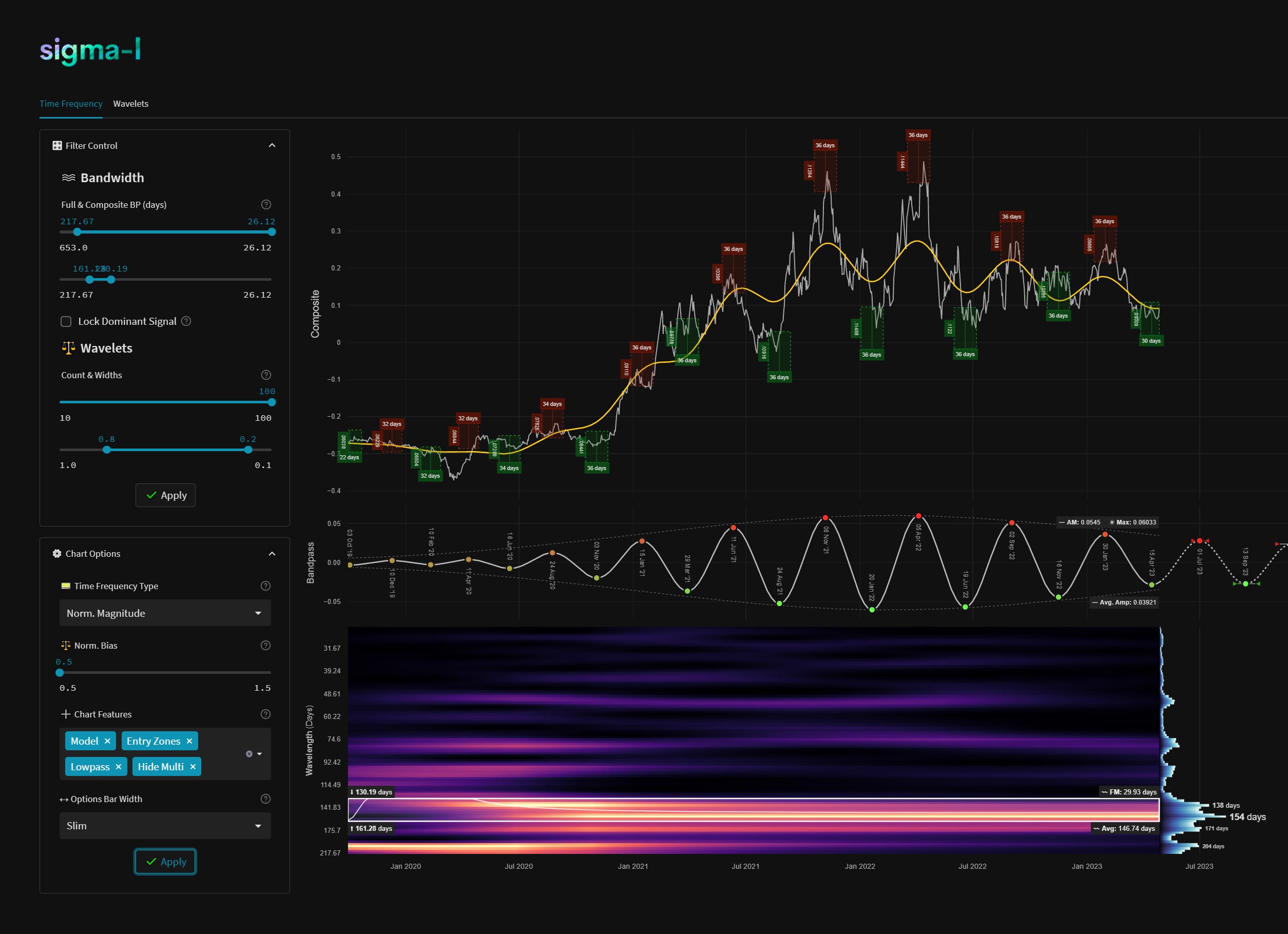Click the 138 days spectrum label

(x=1225, y=806)
